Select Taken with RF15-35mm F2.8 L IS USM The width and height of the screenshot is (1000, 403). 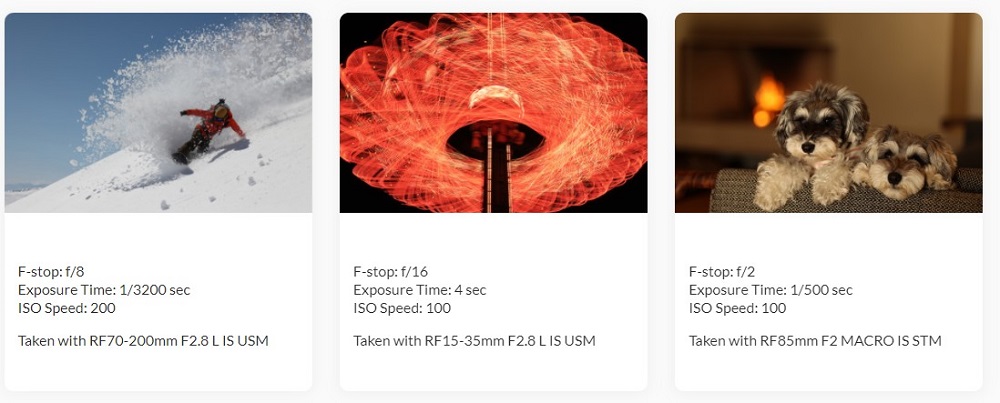(x=474, y=341)
